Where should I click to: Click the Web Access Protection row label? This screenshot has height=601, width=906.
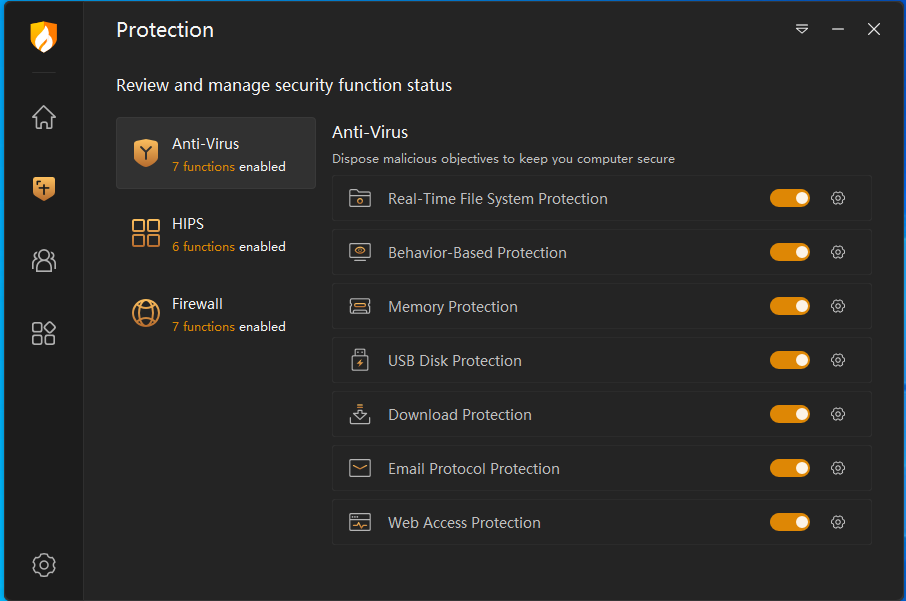[464, 522]
